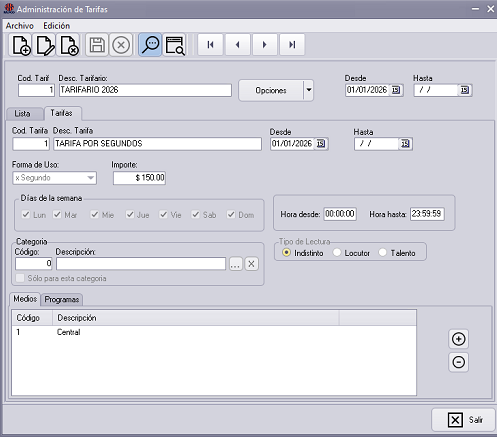Open the Forma de Uso combo box
Viewport: 497px width, 437px height.
[x=55, y=178]
